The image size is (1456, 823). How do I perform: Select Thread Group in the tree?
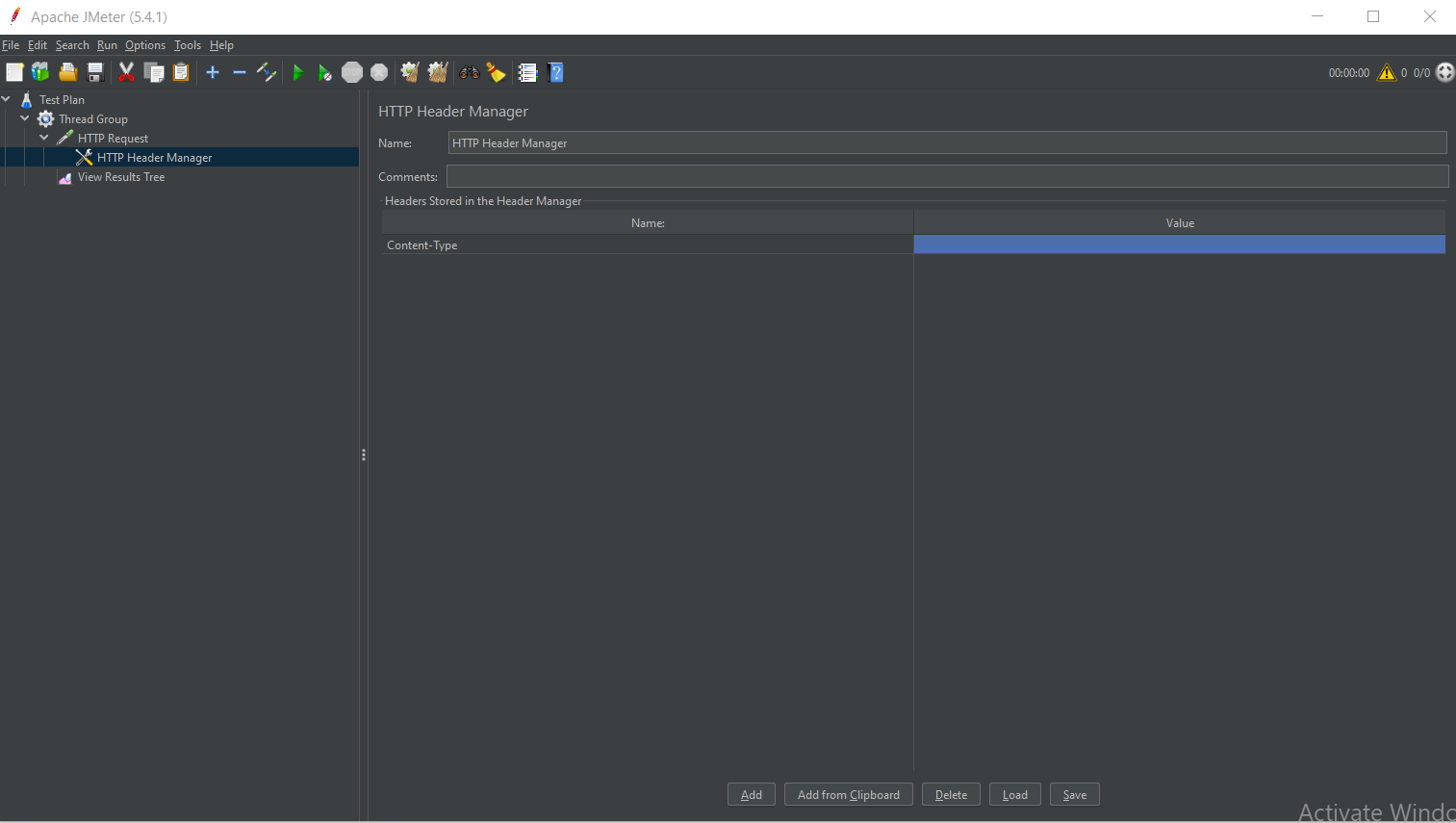[x=93, y=119]
